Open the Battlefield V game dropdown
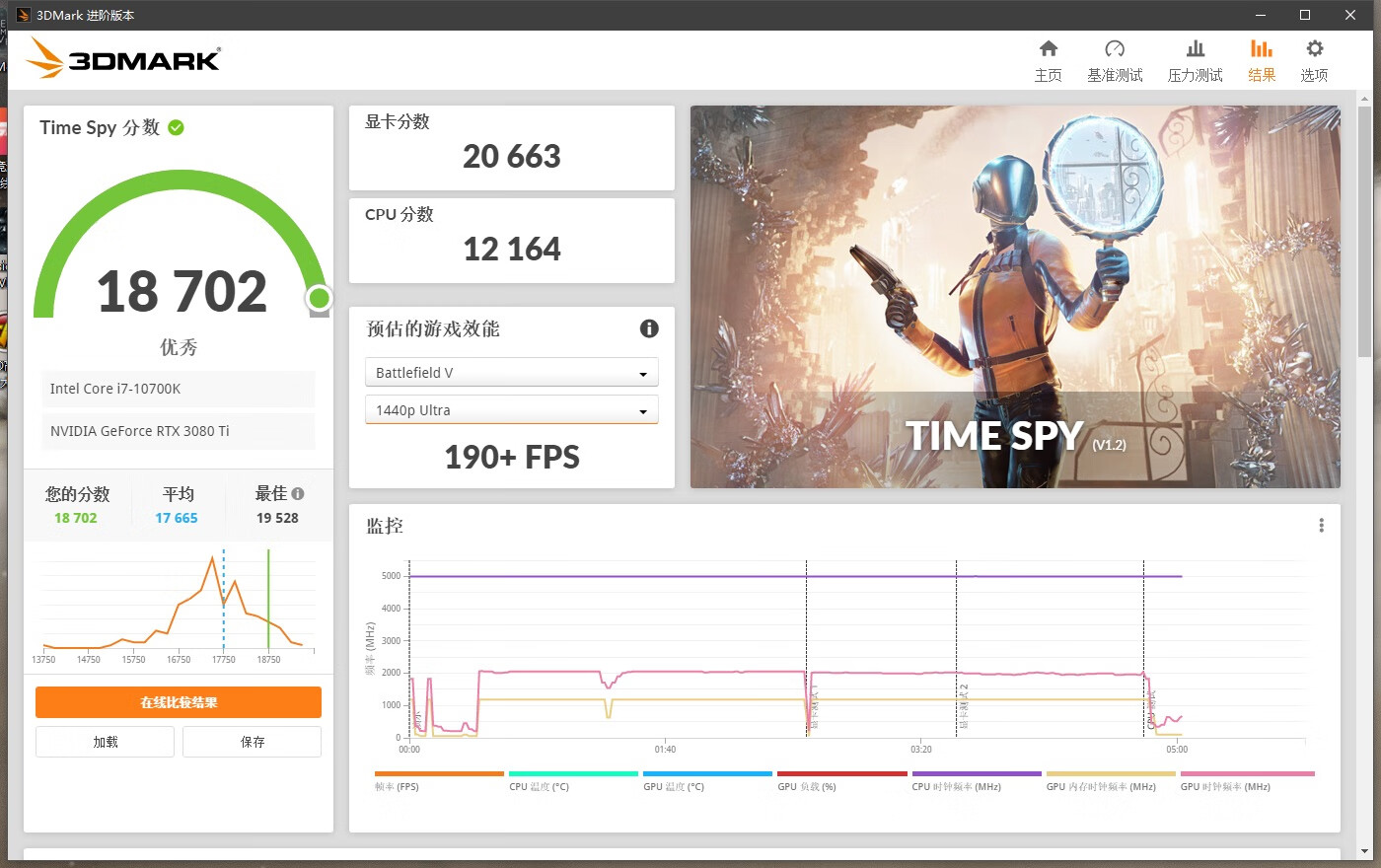The height and width of the screenshot is (868, 1381). coord(511,372)
